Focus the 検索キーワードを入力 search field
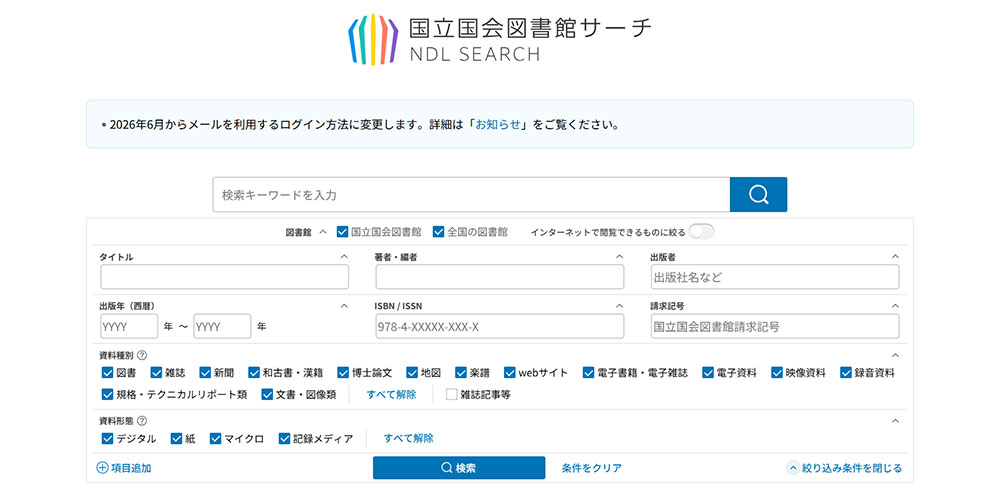Screen dimensions: 1000x500 (x=471, y=195)
